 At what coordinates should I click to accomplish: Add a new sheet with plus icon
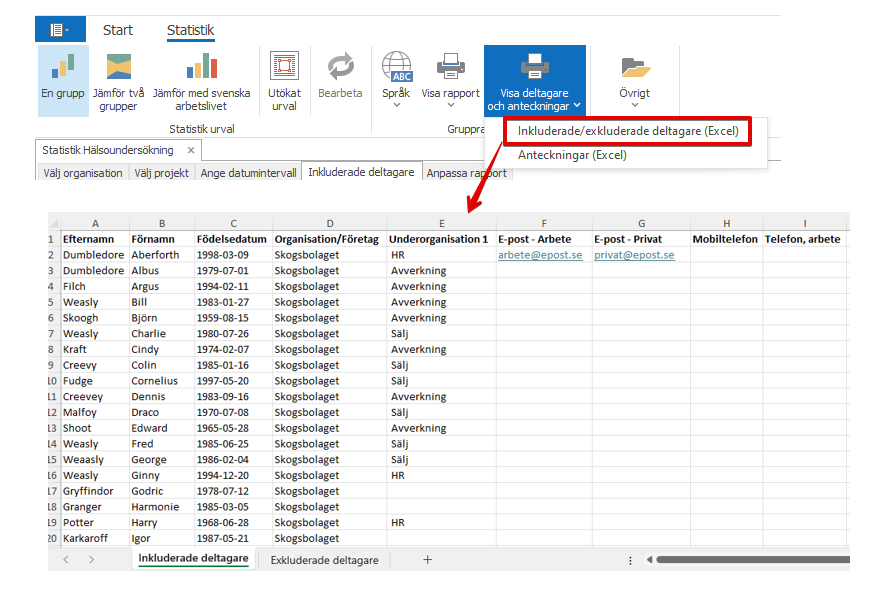click(427, 560)
